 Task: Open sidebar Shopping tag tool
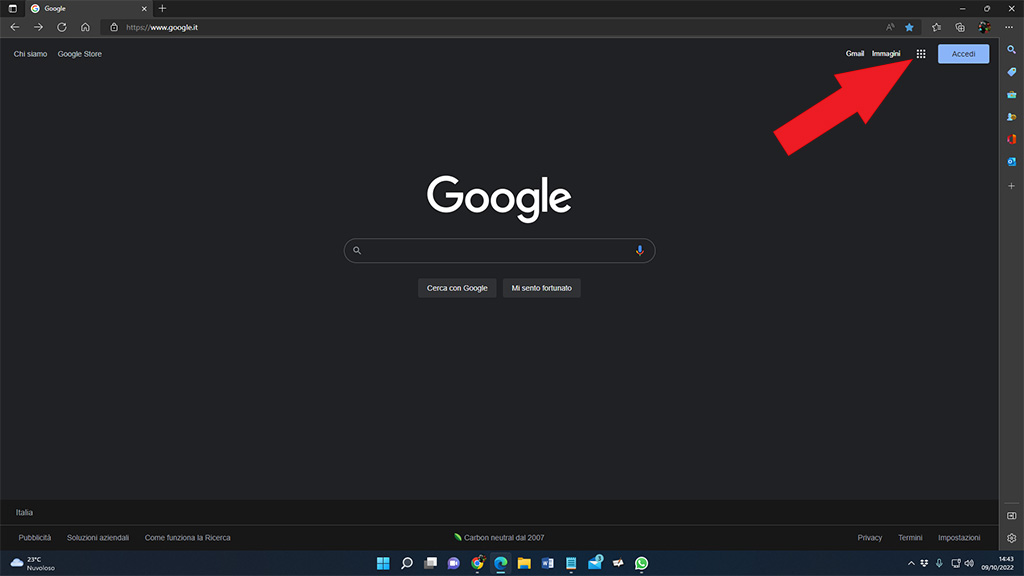click(x=1012, y=72)
